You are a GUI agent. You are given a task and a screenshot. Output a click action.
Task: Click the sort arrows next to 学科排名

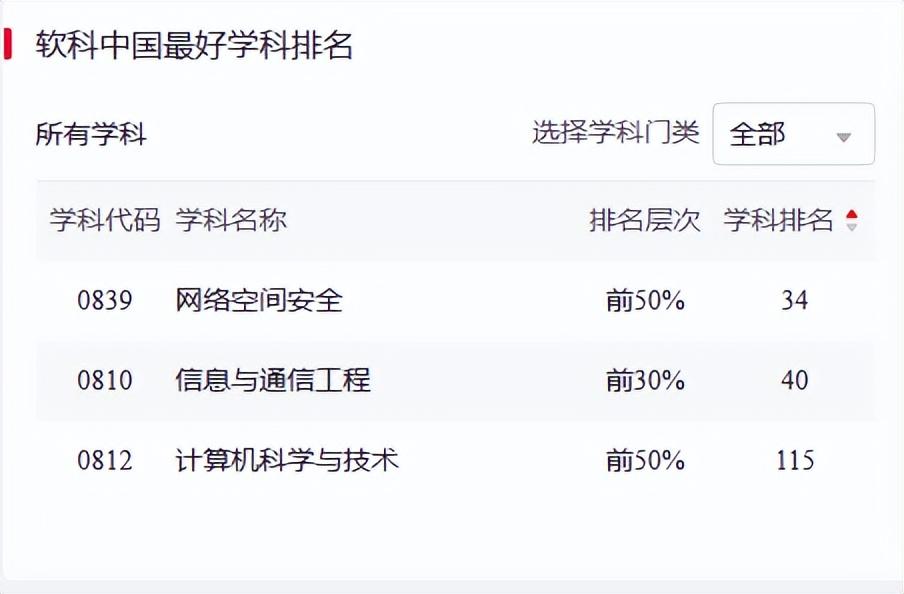pyautogui.click(x=851, y=221)
